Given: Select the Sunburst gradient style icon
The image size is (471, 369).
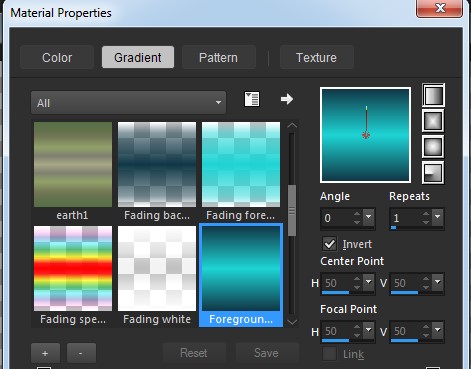Looking at the screenshot, I should click(x=433, y=147).
